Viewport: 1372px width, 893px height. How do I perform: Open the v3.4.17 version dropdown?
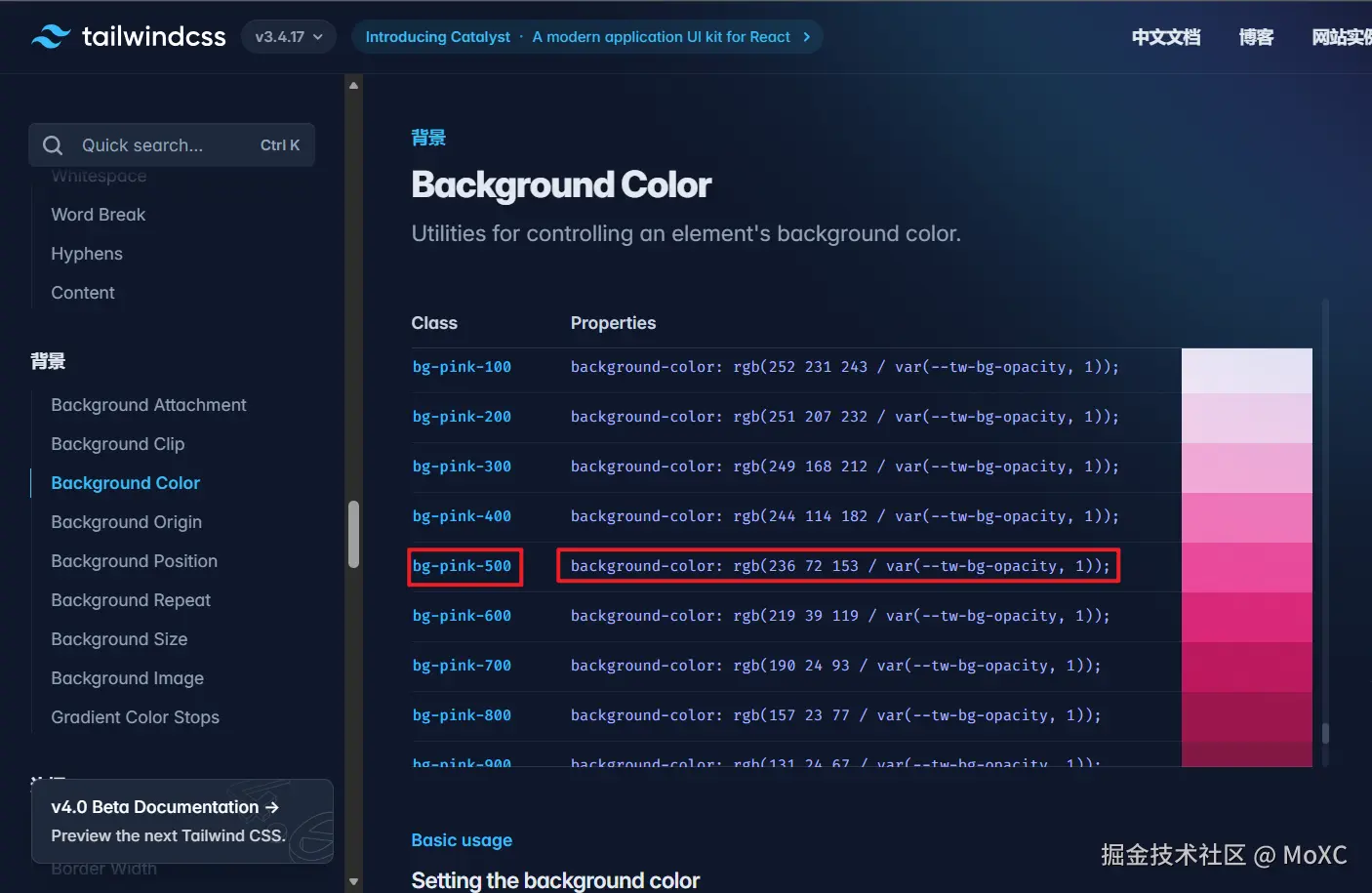coord(289,37)
